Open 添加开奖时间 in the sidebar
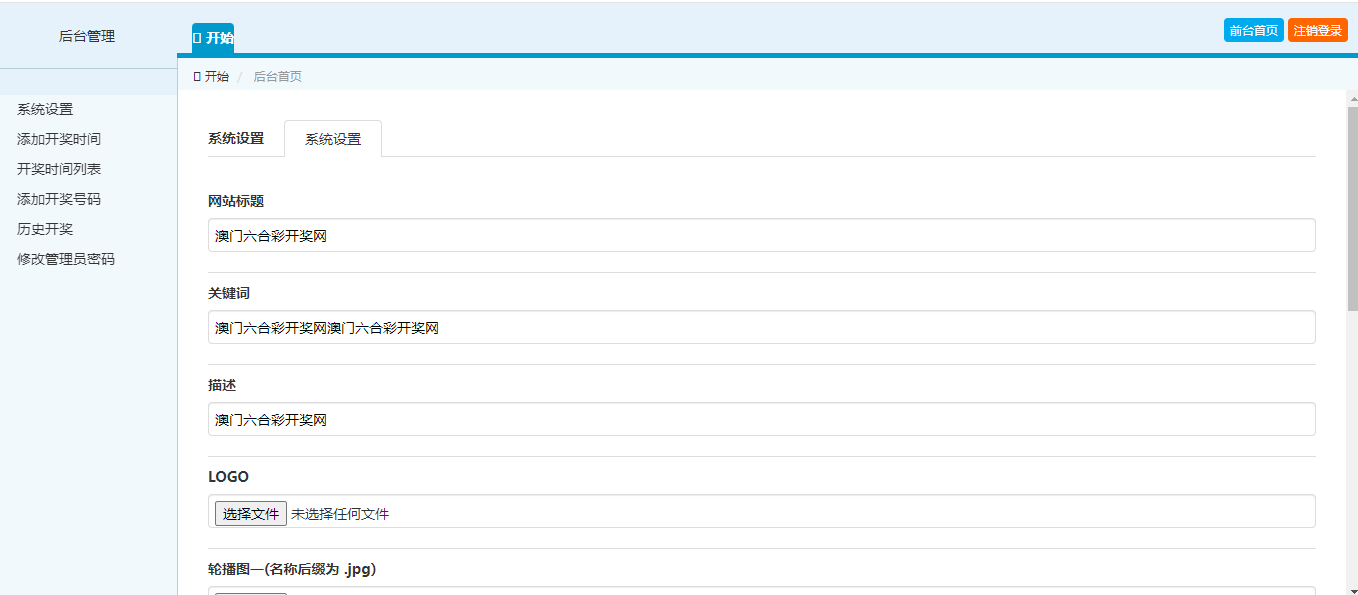Viewport: 1358px width, 595px height. pyautogui.click(x=59, y=139)
